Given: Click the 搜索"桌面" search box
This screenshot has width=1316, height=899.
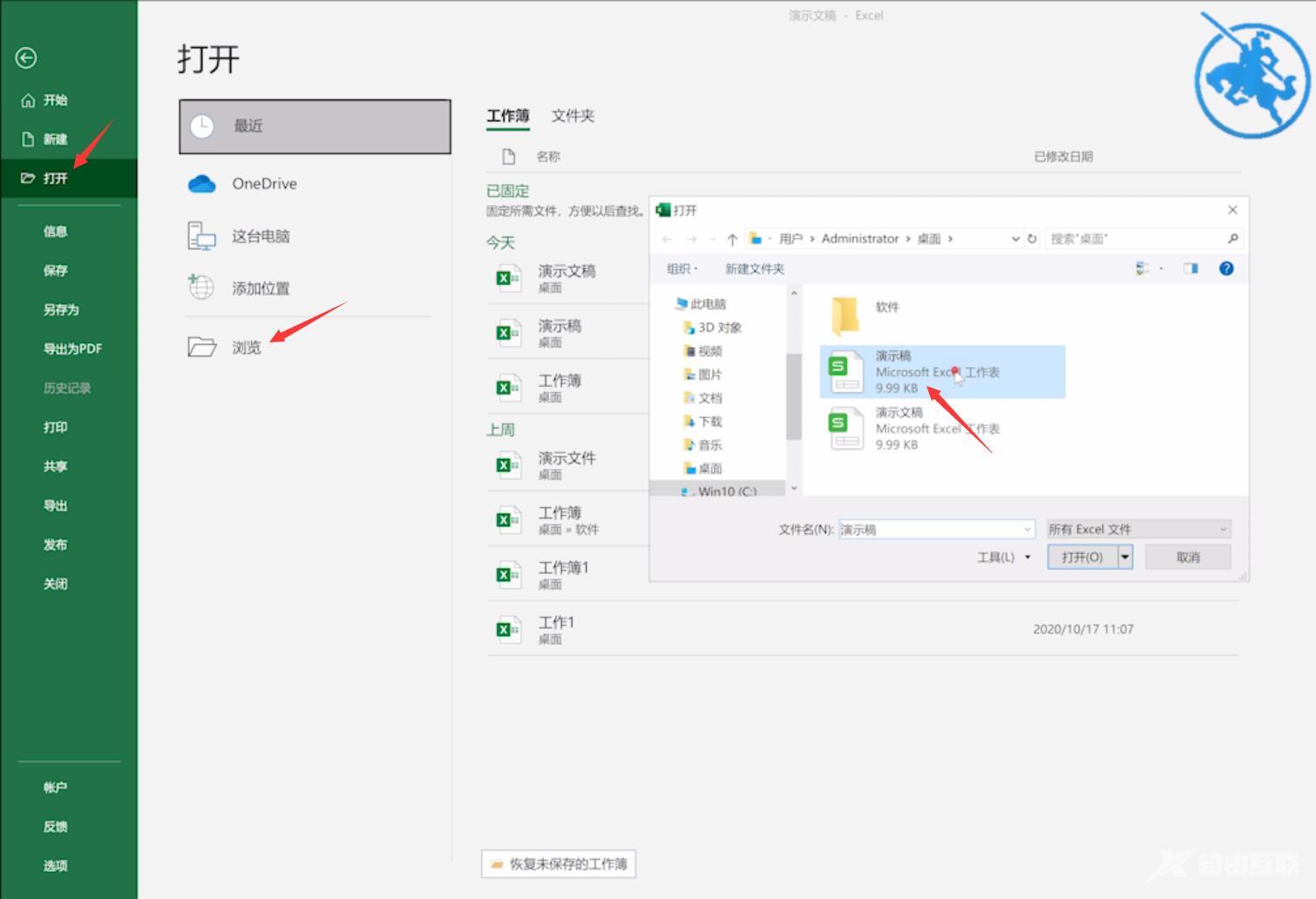Looking at the screenshot, I should (1143, 239).
